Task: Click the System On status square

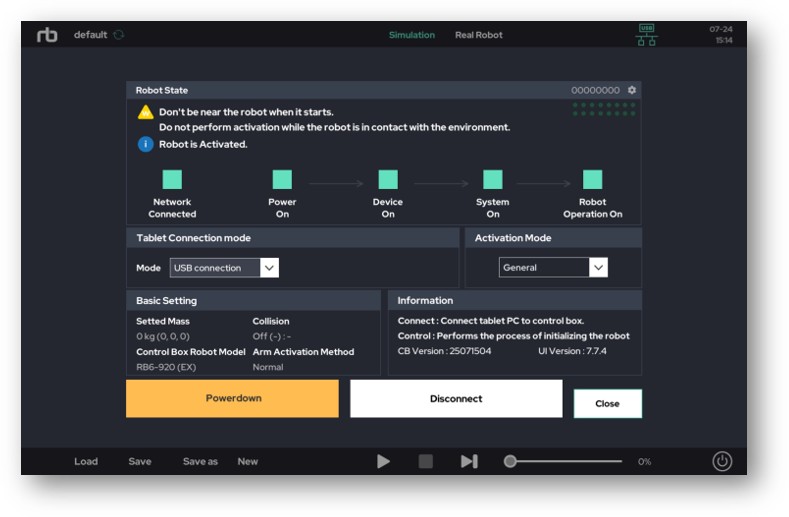Action: point(493,179)
